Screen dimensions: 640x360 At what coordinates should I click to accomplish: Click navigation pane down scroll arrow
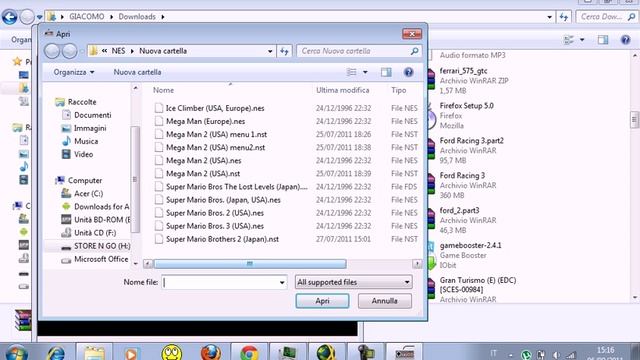pyautogui.click(x=136, y=264)
